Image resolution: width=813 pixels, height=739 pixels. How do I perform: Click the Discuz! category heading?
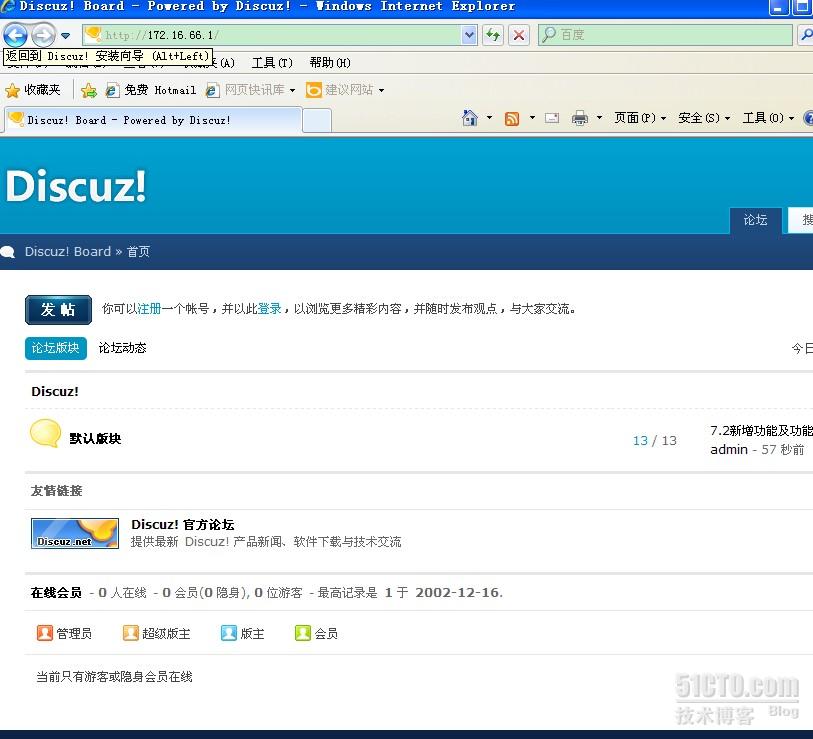pyautogui.click(x=55, y=392)
